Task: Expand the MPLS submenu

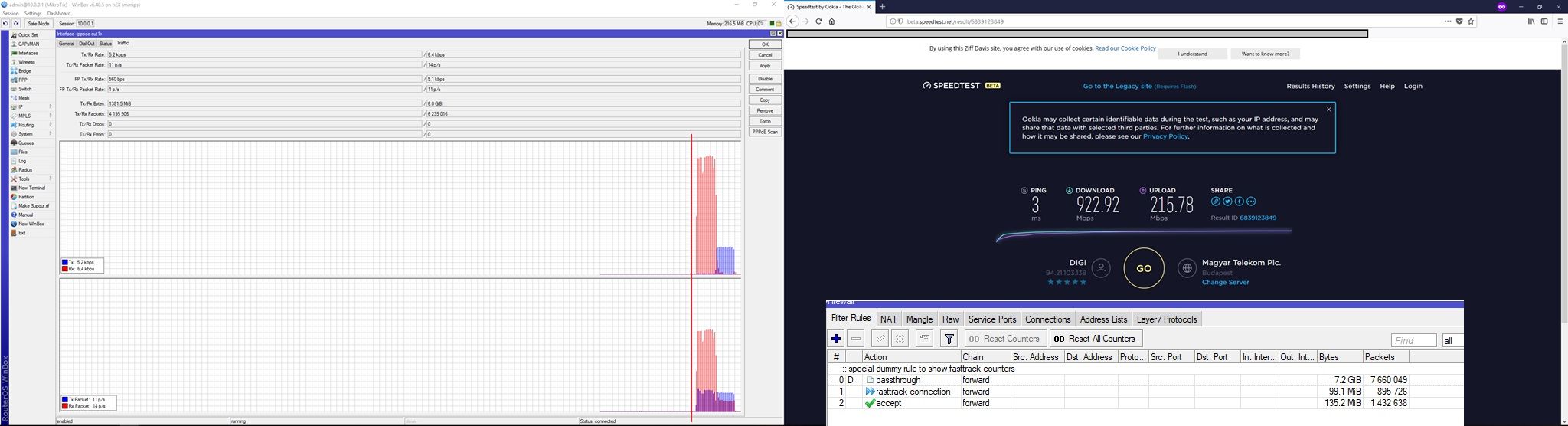Action: (x=31, y=116)
